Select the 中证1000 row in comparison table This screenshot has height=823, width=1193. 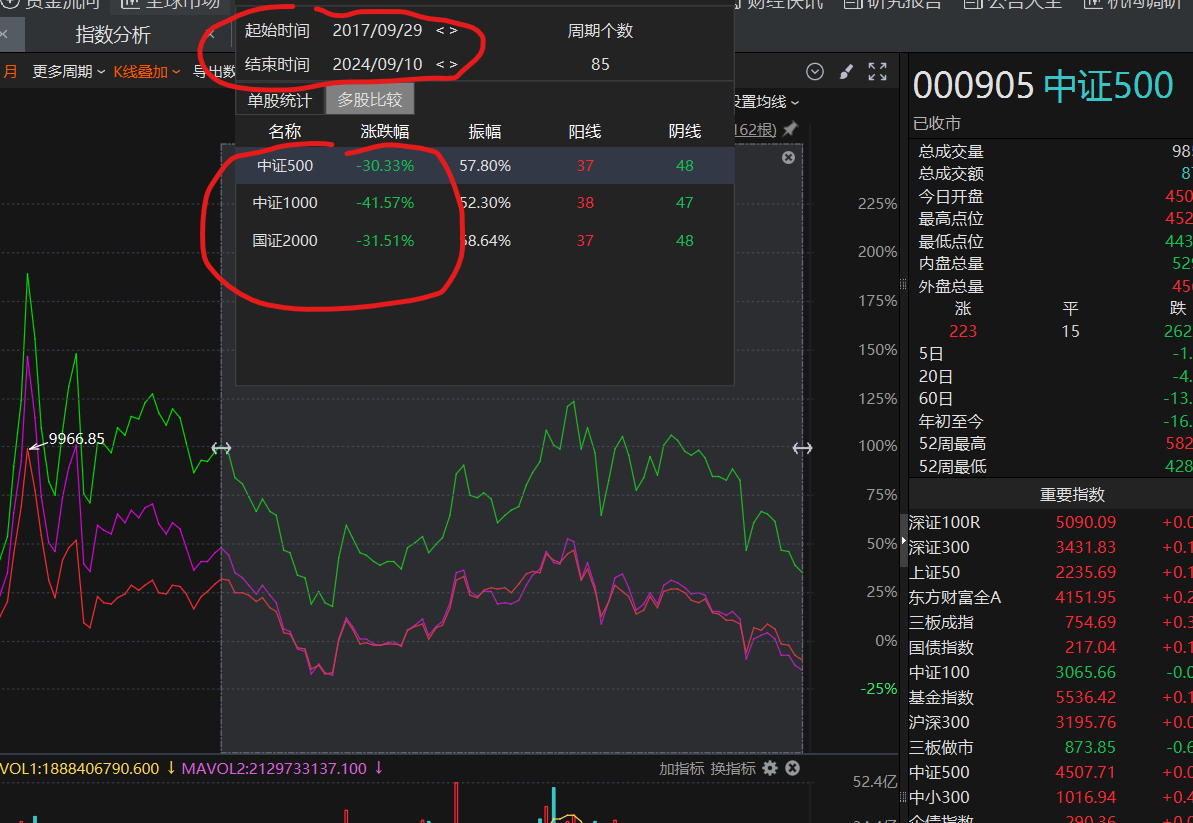[x=485, y=202]
